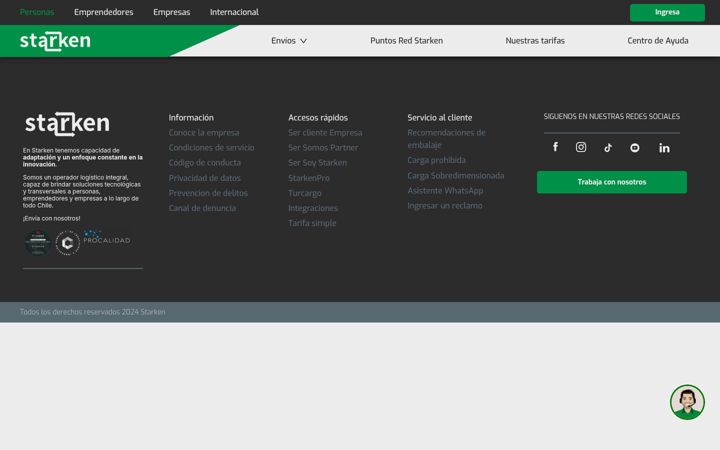The image size is (720, 450).
Task: Open Ser Somos Partner link
Action: pyautogui.click(x=323, y=147)
